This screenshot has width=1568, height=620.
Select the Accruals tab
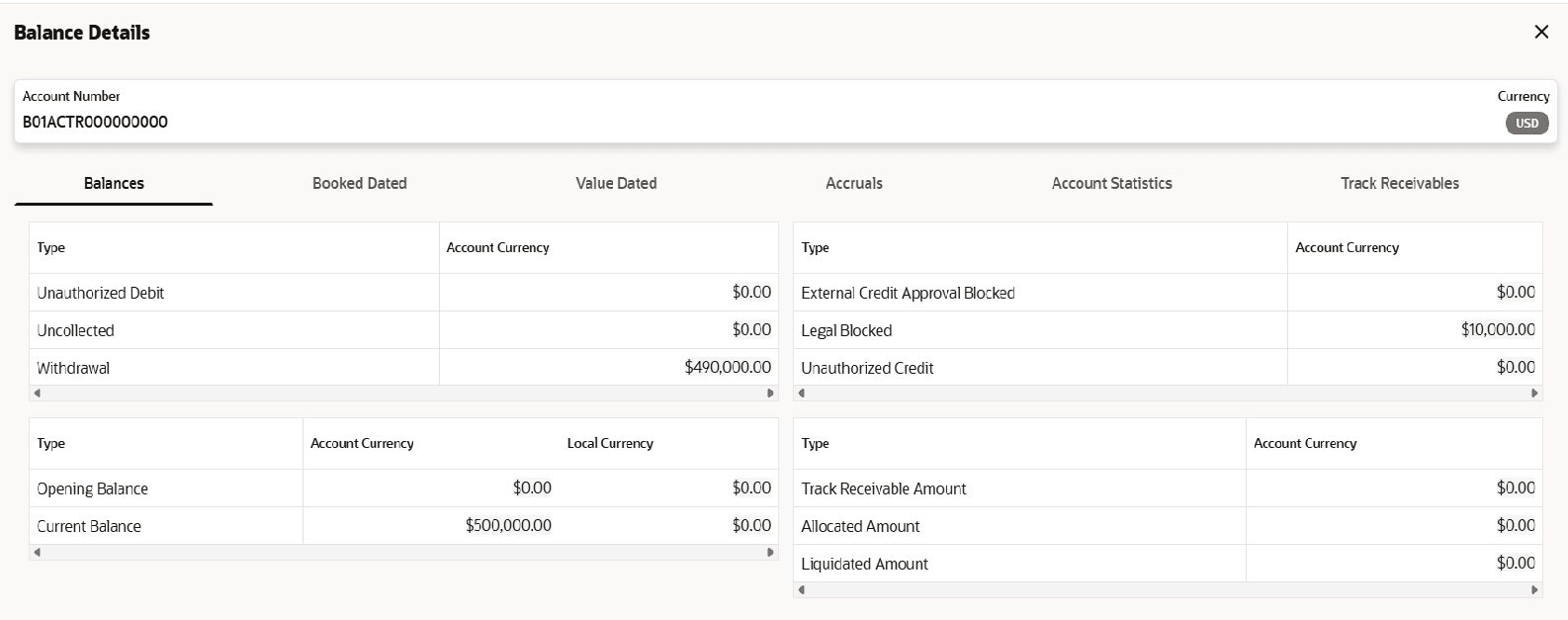854,183
